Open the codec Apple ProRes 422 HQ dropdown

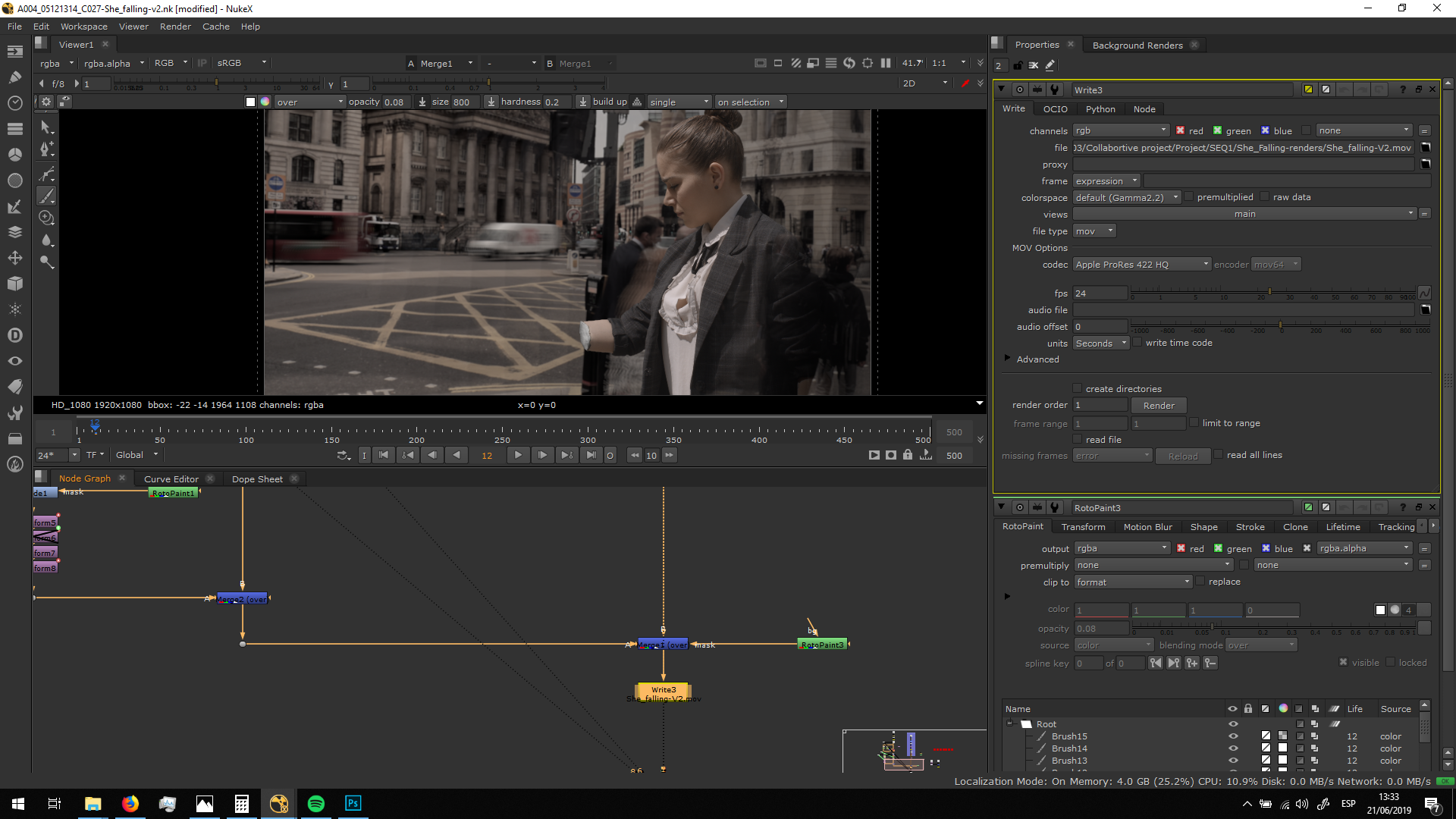tap(1142, 265)
